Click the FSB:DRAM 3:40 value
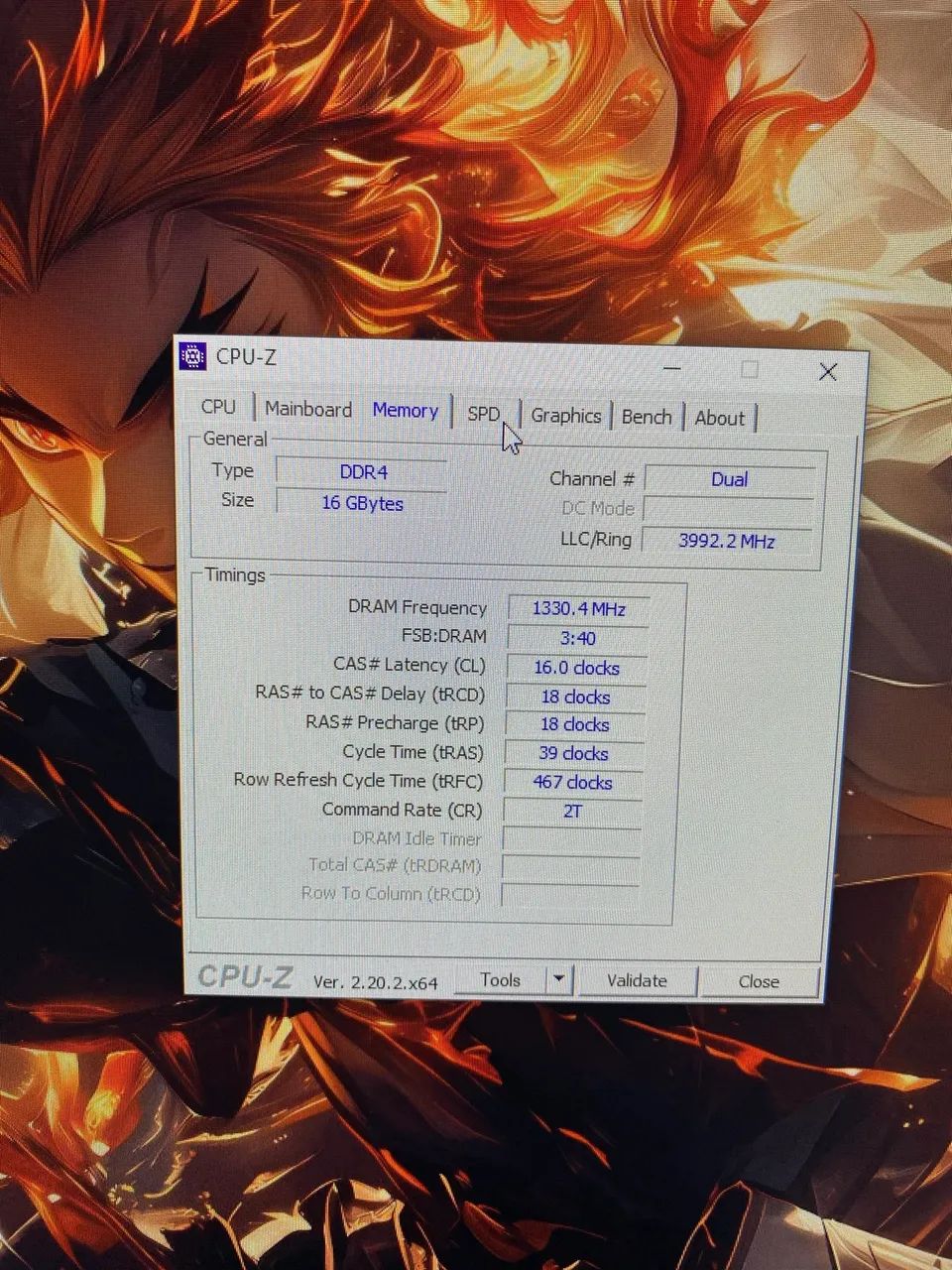 pyautogui.click(x=578, y=638)
